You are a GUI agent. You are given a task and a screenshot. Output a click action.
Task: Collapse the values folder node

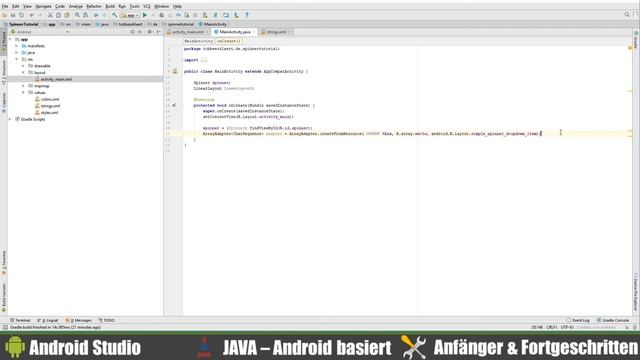click(x=23, y=93)
